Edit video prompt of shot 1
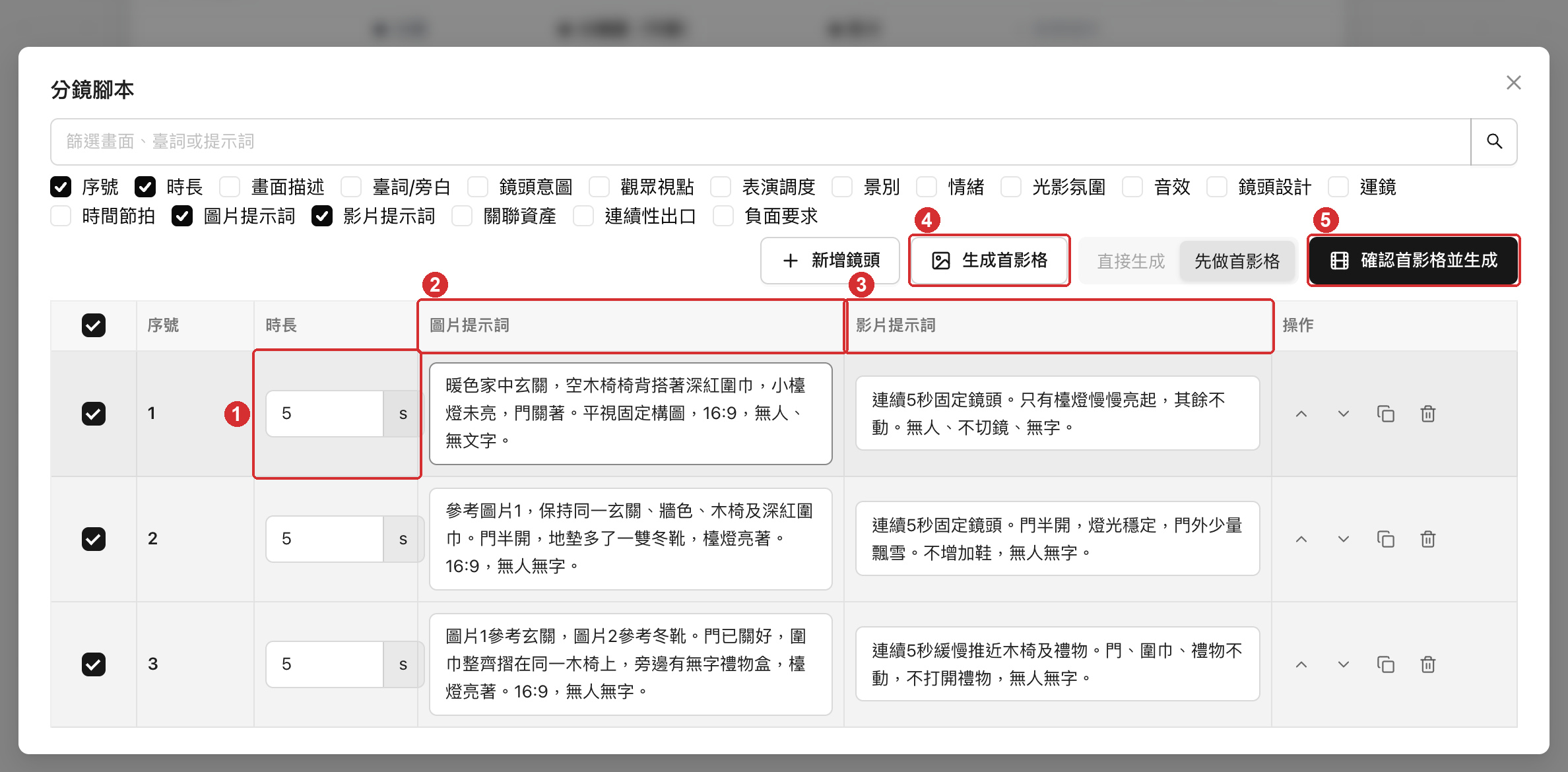This screenshot has width=1568, height=772. [x=1057, y=413]
